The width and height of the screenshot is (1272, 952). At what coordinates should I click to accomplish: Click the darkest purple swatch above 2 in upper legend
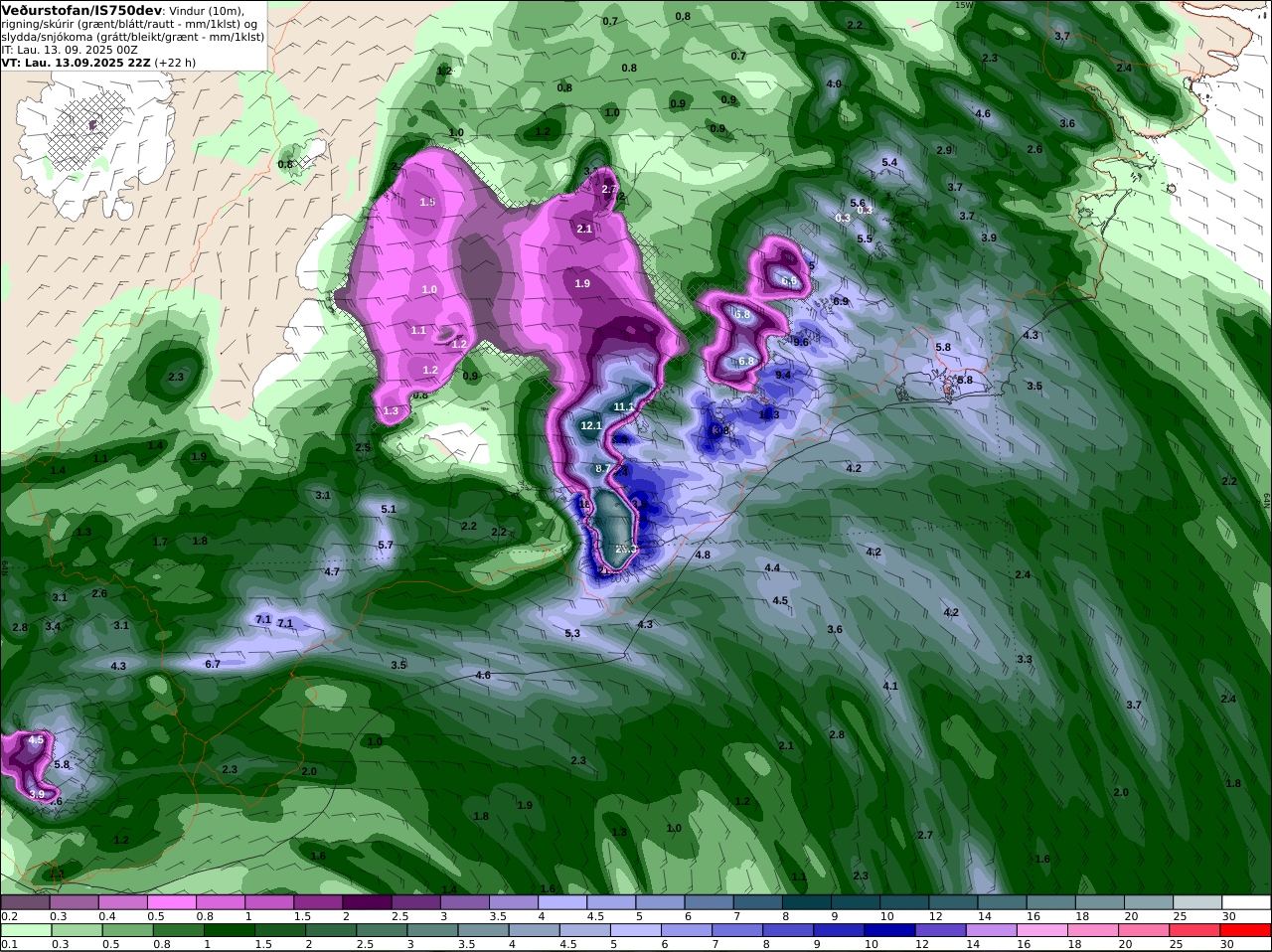click(367, 902)
